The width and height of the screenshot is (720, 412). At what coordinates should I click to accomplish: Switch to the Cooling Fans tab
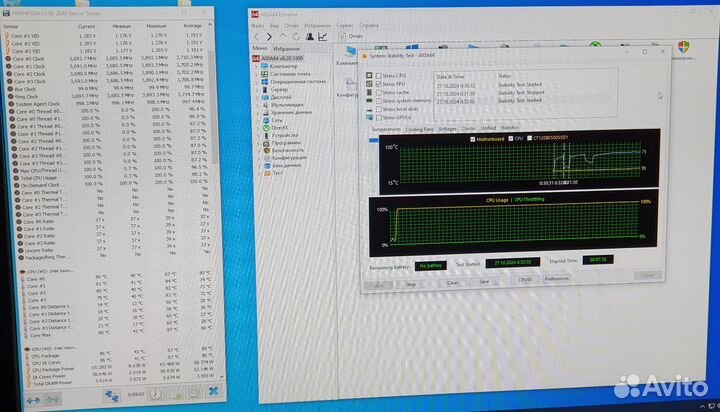click(421, 129)
